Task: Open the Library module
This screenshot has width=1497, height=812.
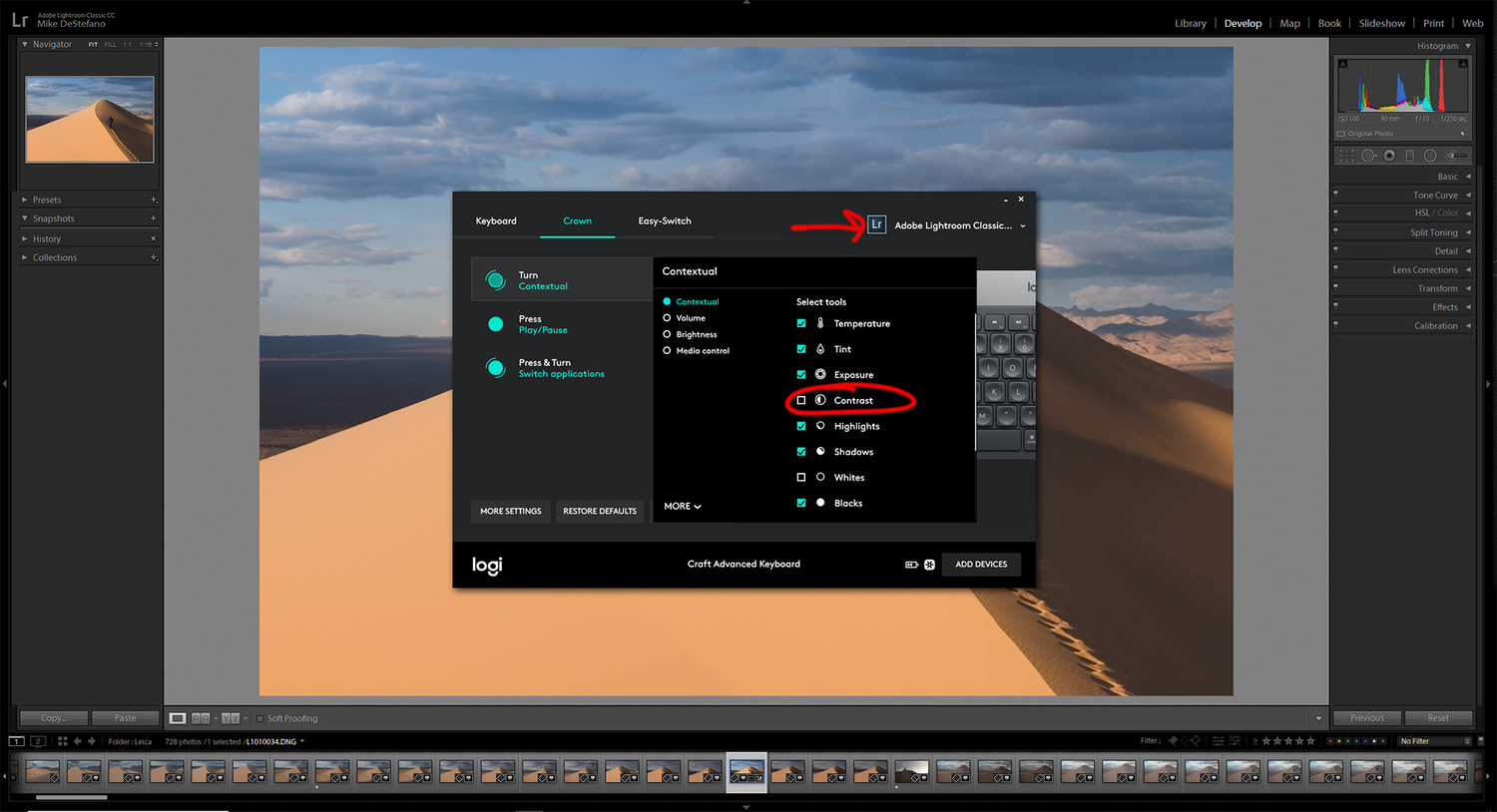Action: [x=1190, y=23]
